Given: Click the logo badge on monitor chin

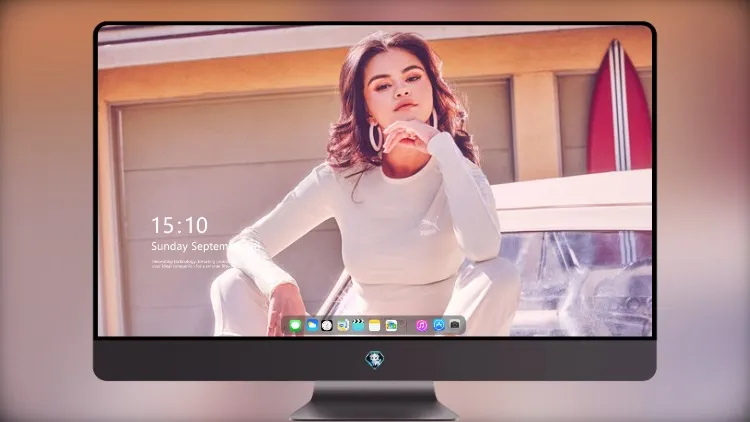Looking at the screenshot, I should pyautogui.click(x=375, y=360).
